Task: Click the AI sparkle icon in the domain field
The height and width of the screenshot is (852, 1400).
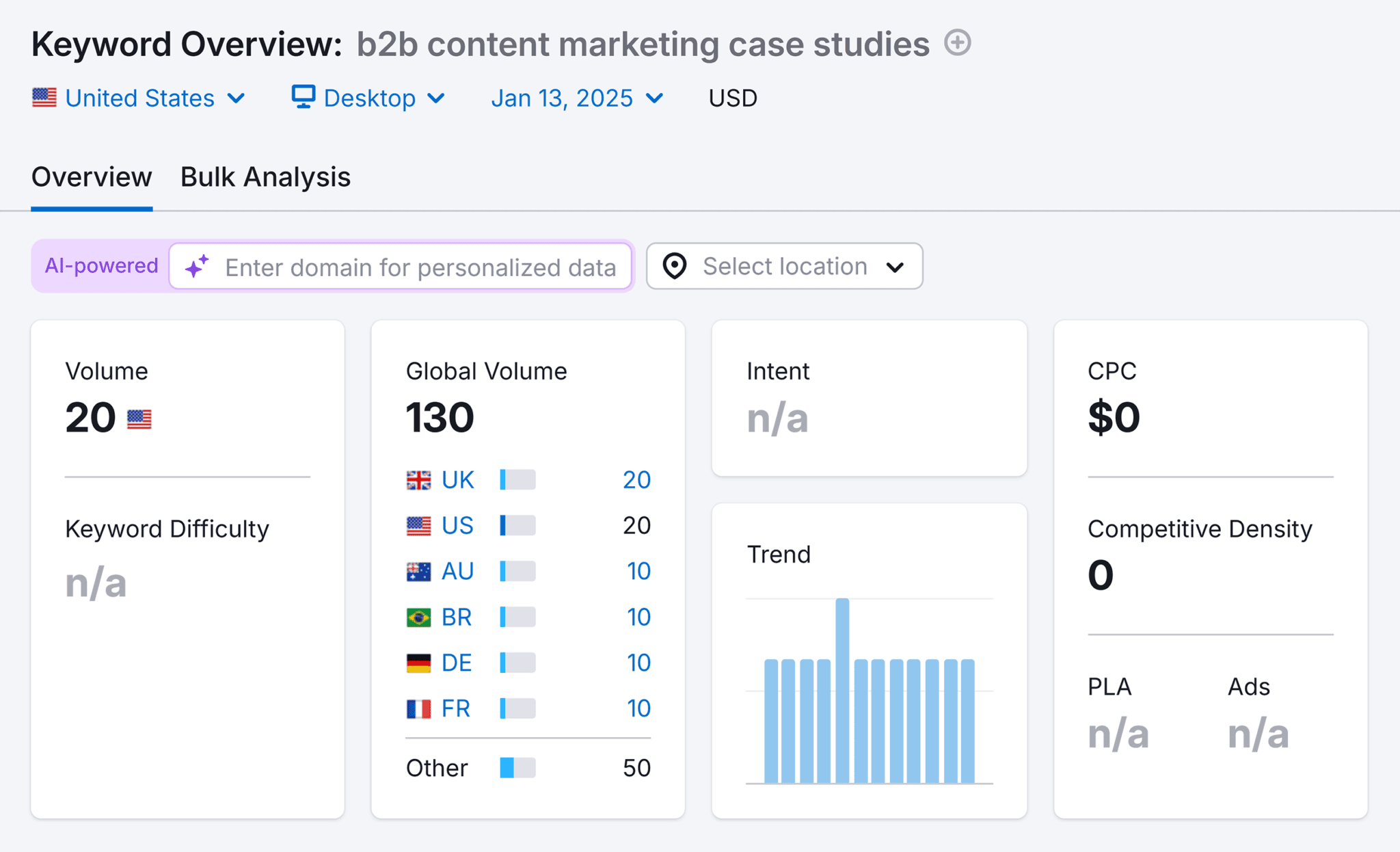Action: (x=197, y=267)
